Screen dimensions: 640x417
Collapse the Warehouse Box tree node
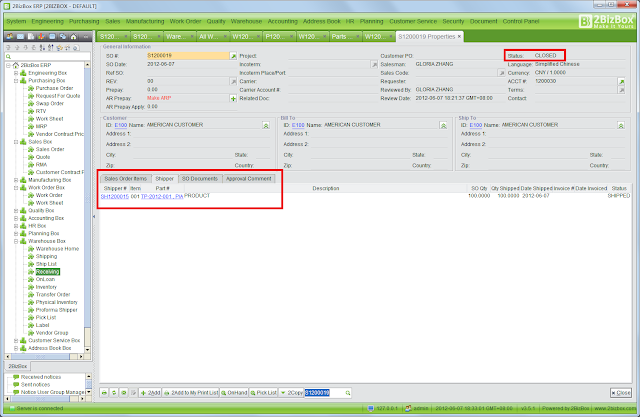(x=16, y=241)
